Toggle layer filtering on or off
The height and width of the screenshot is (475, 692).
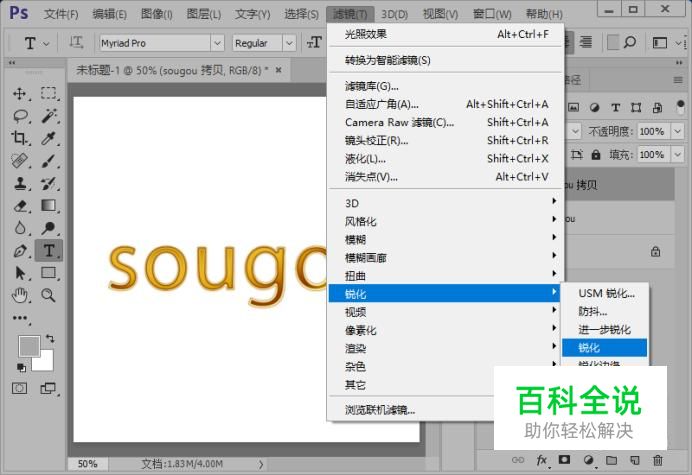680,107
